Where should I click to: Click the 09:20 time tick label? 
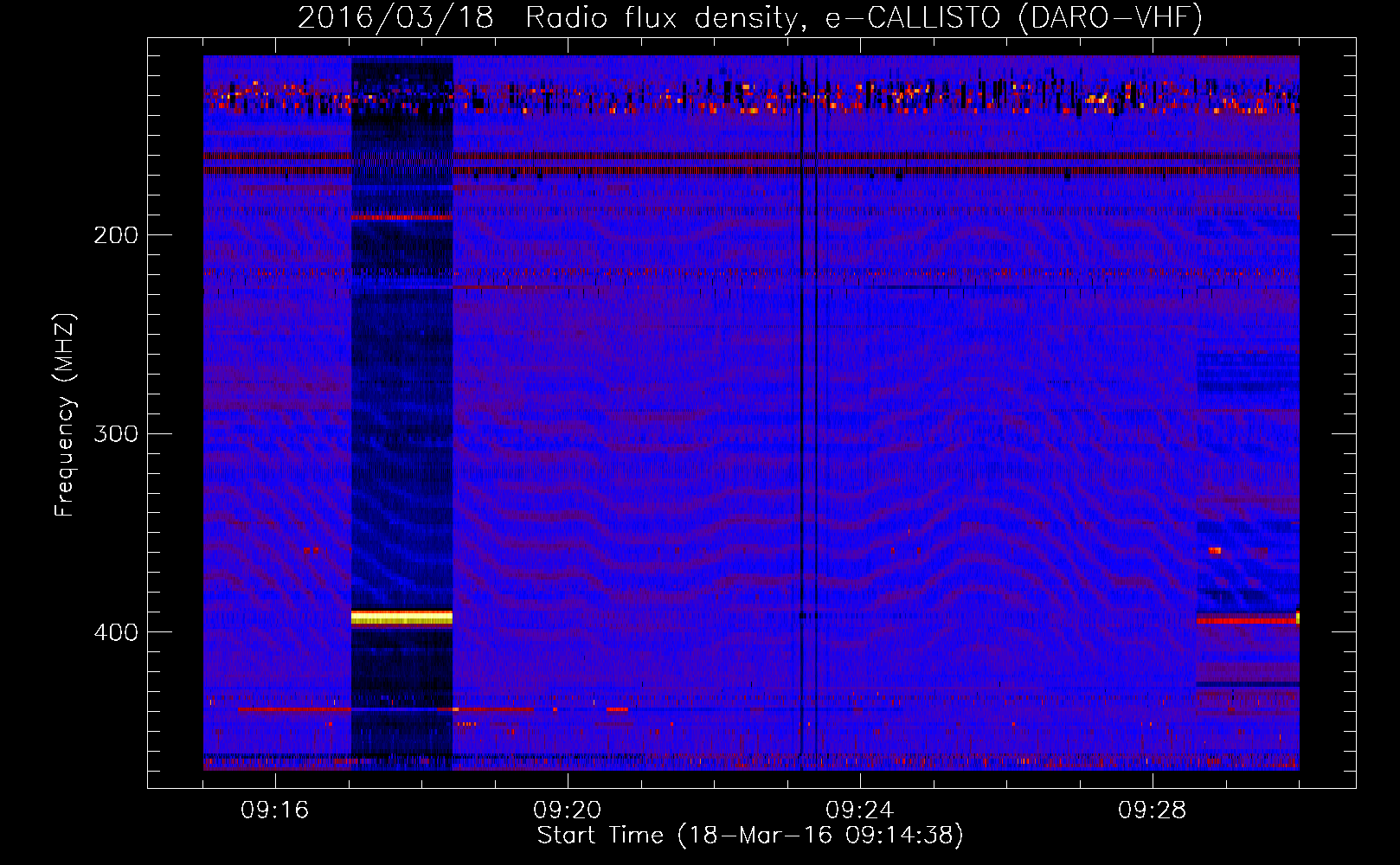click(x=568, y=811)
